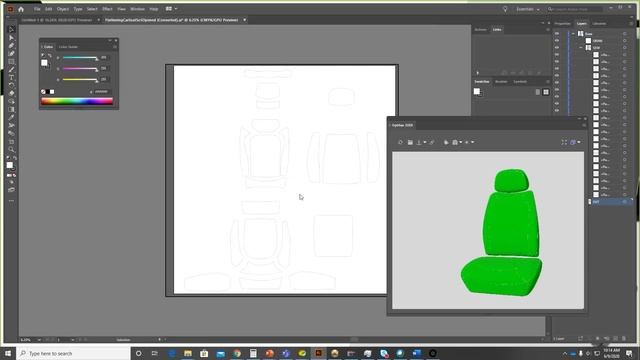This screenshot has height=360, width=640.
Task: Open the Effect menu
Action: pos(107,9)
